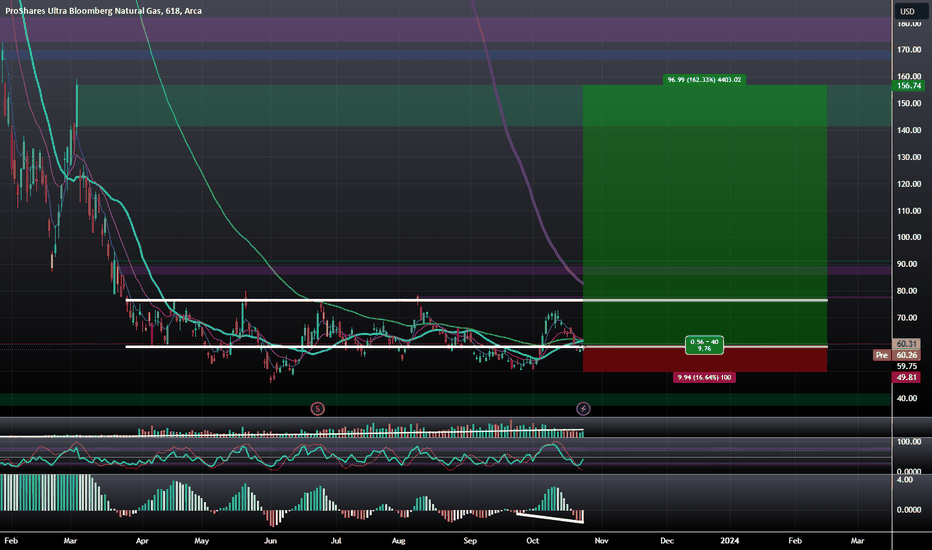This screenshot has height=550, width=932.
Task: Click the 'Dec' time axis label
Action: coord(667,540)
